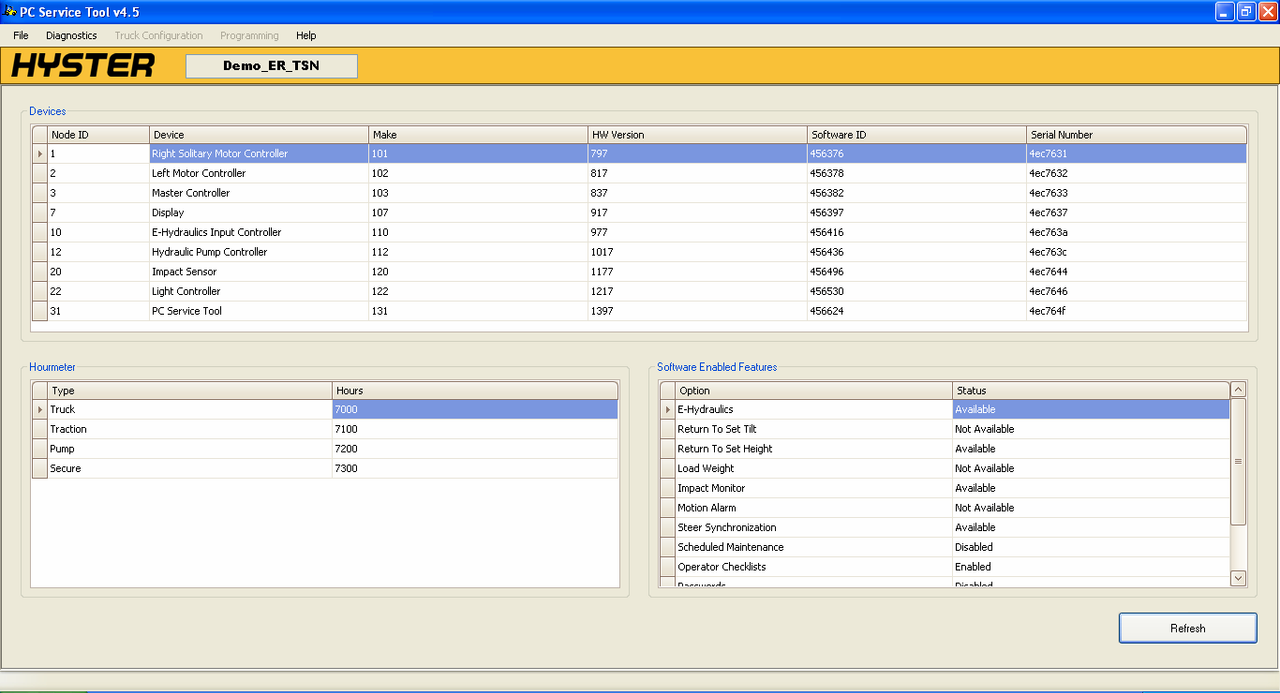Close the PC Service Tool window
Viewport: 1280px width, 693px height.
pos(1267,12)
